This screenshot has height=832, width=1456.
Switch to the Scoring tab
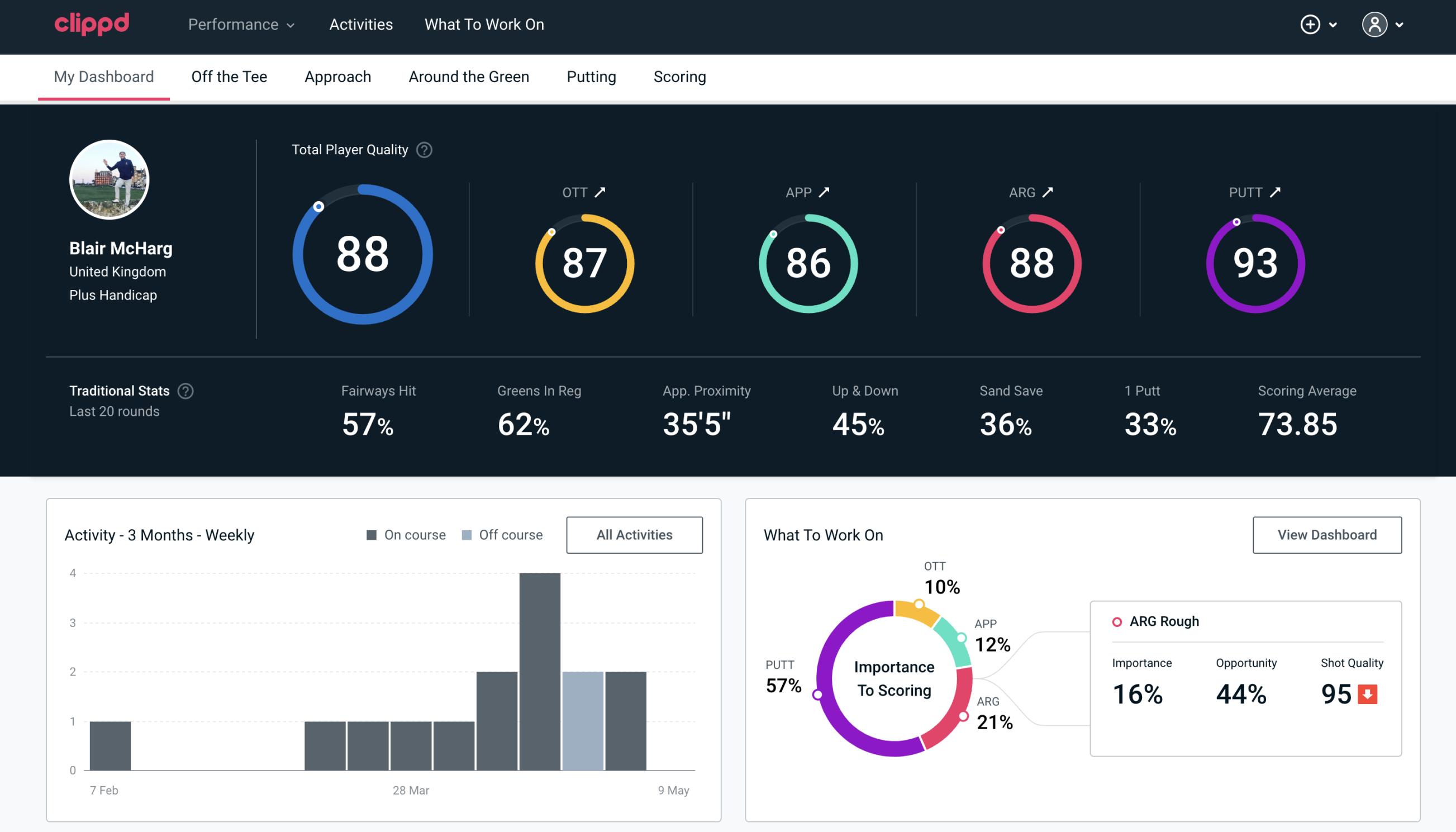[680, 76]
